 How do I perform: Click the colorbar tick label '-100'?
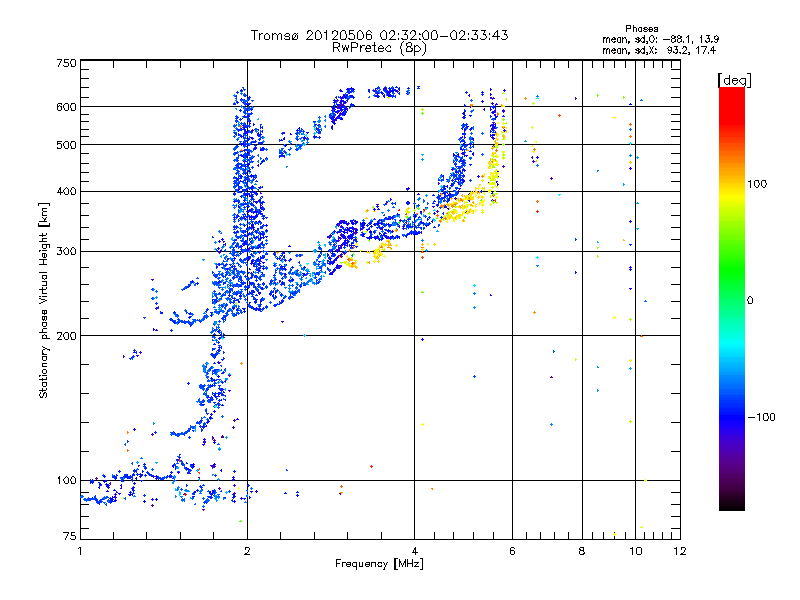coord(761,417)
